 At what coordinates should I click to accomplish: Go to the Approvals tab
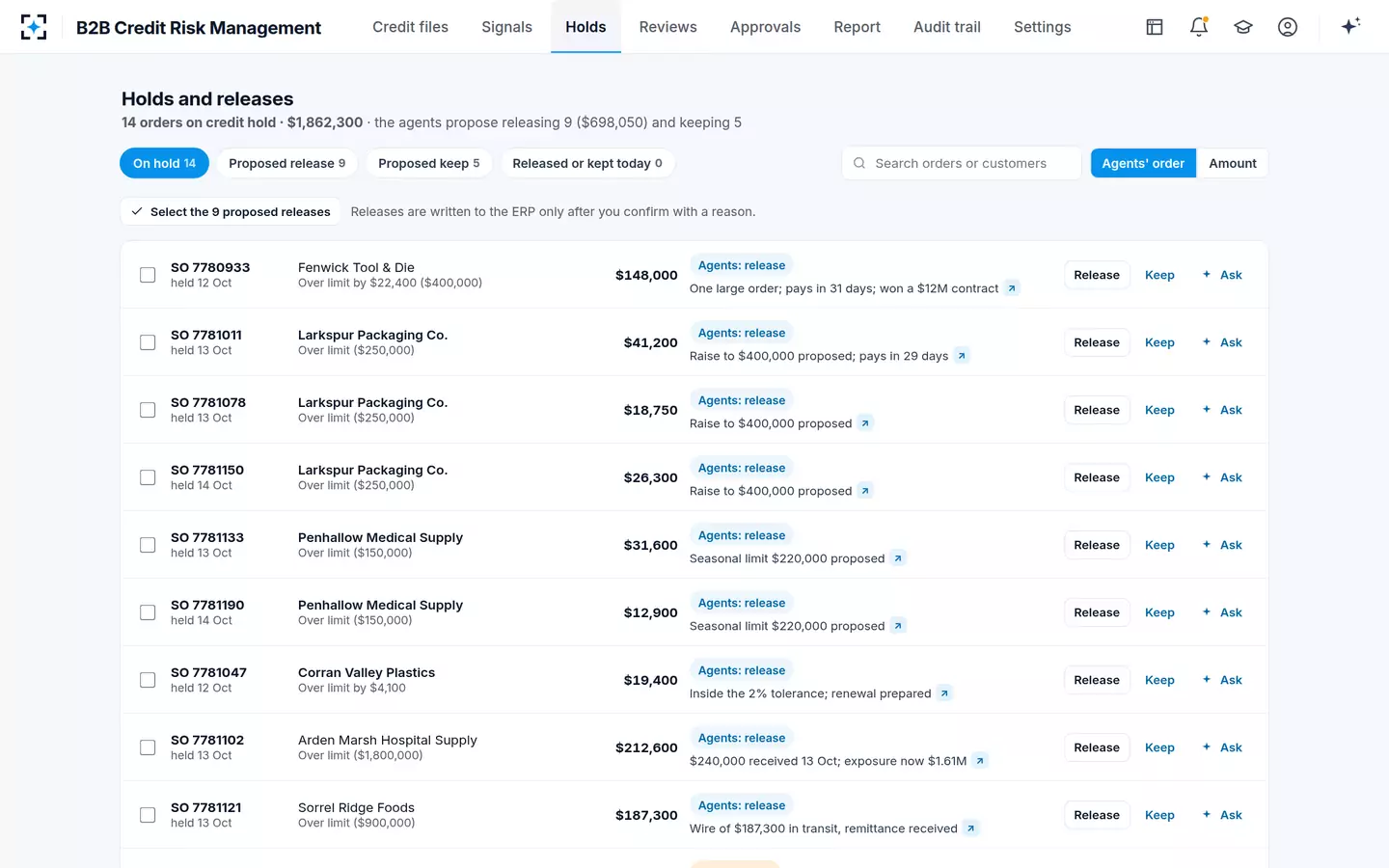765,27
